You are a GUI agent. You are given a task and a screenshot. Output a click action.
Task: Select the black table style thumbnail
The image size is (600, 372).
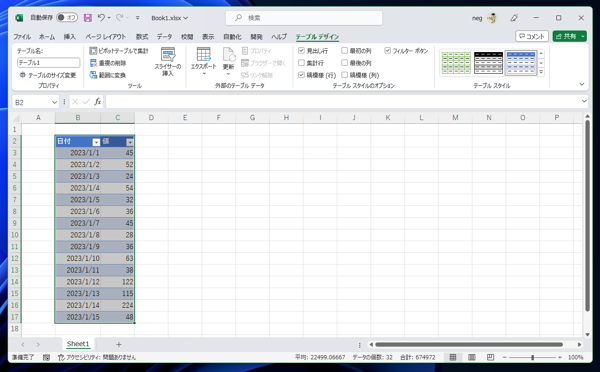[489, 63]
